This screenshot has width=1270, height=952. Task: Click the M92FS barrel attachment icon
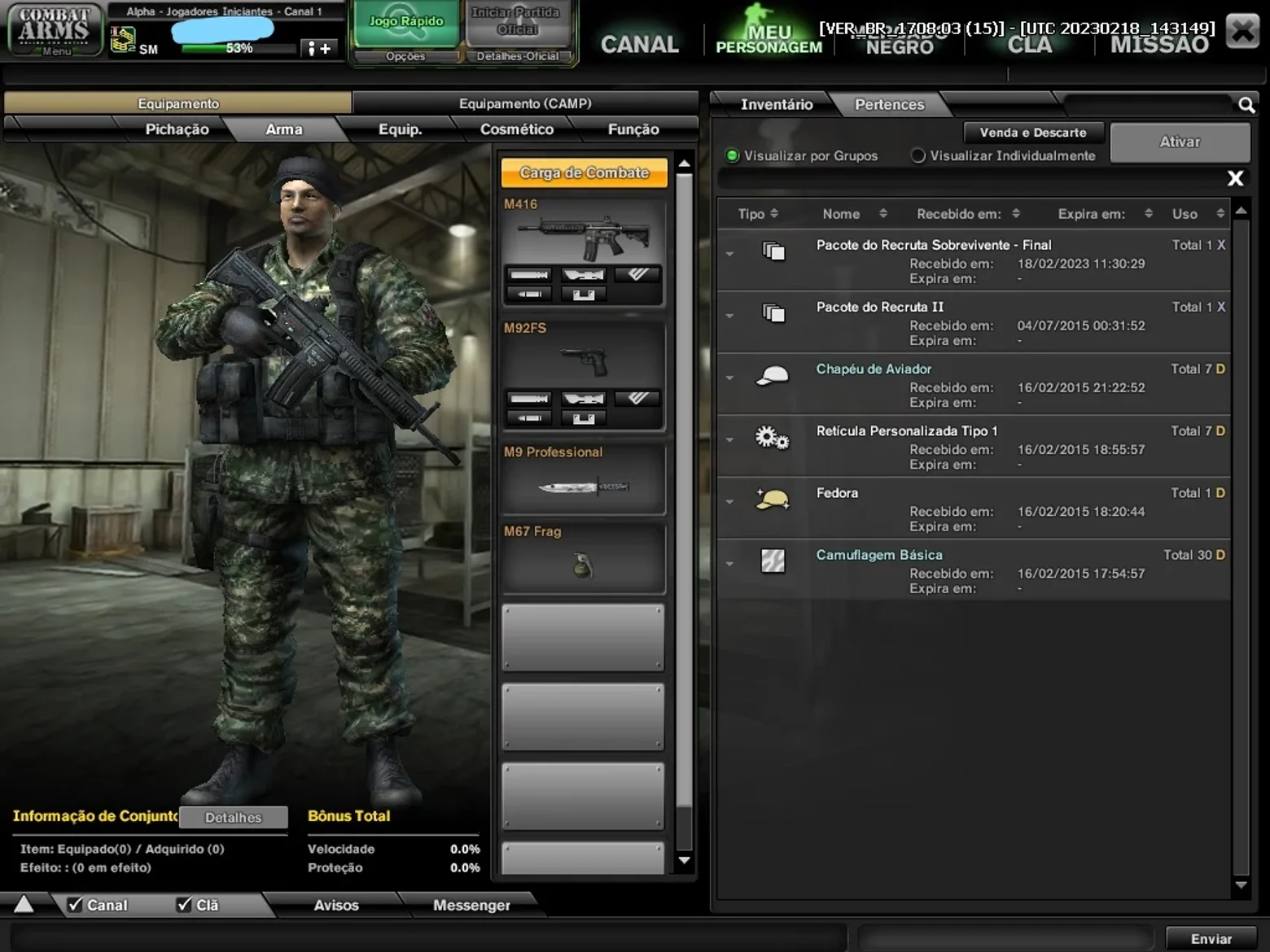click(x=529, y=399)
